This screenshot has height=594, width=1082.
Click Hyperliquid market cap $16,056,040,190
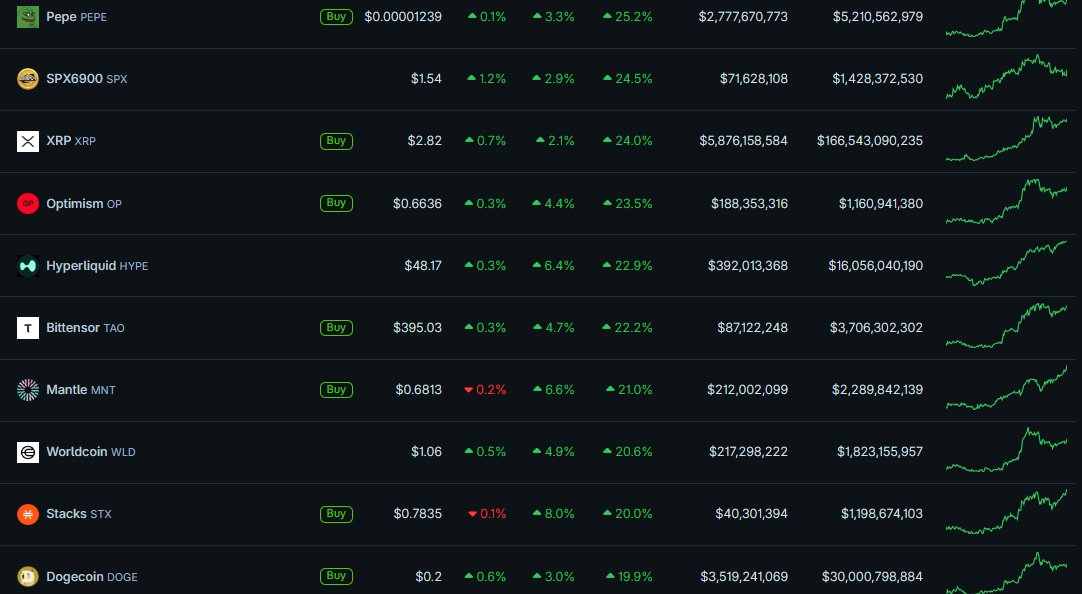point(876,266)
